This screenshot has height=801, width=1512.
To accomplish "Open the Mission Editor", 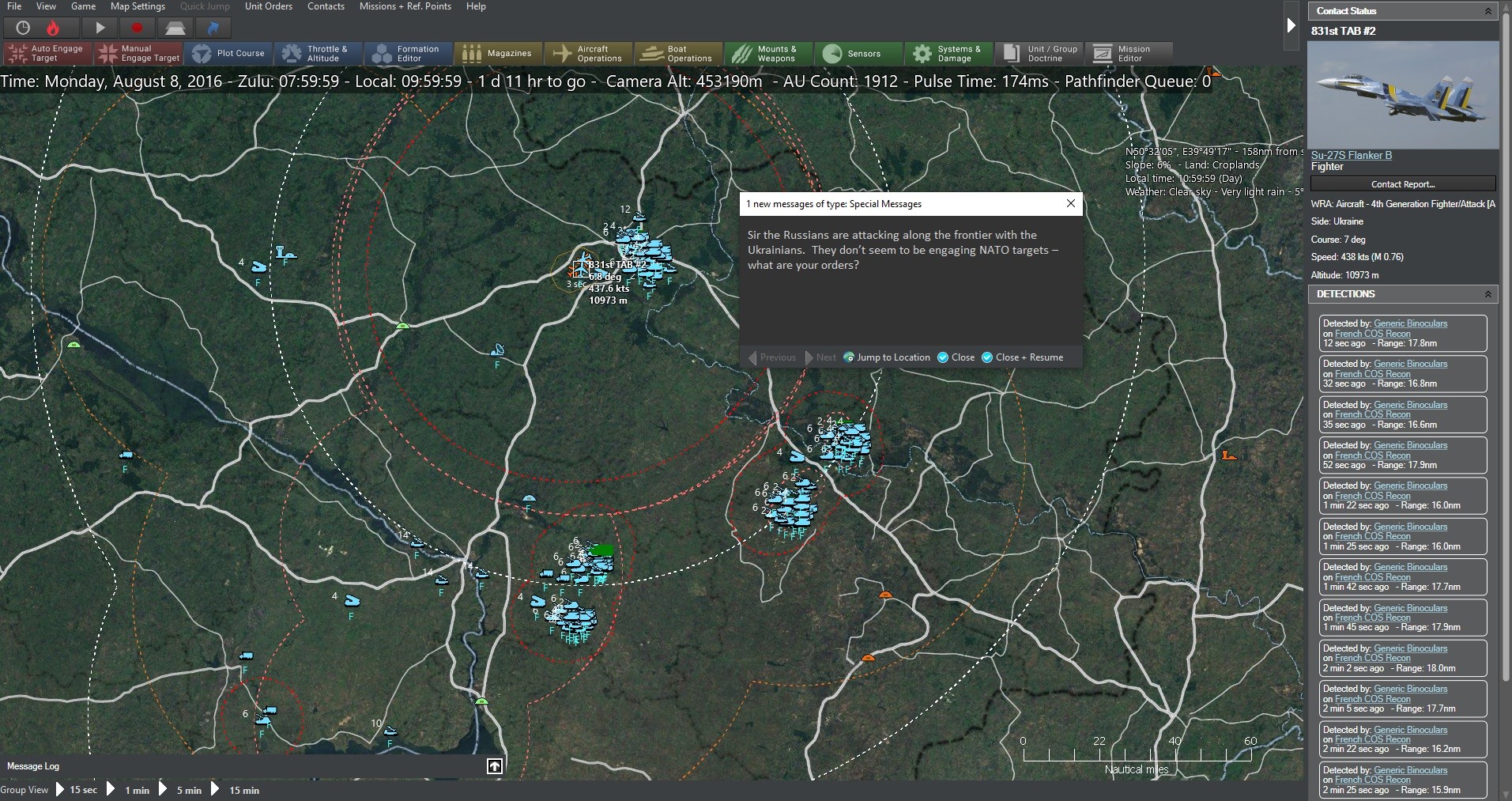I will click(x=1129, y=53).
